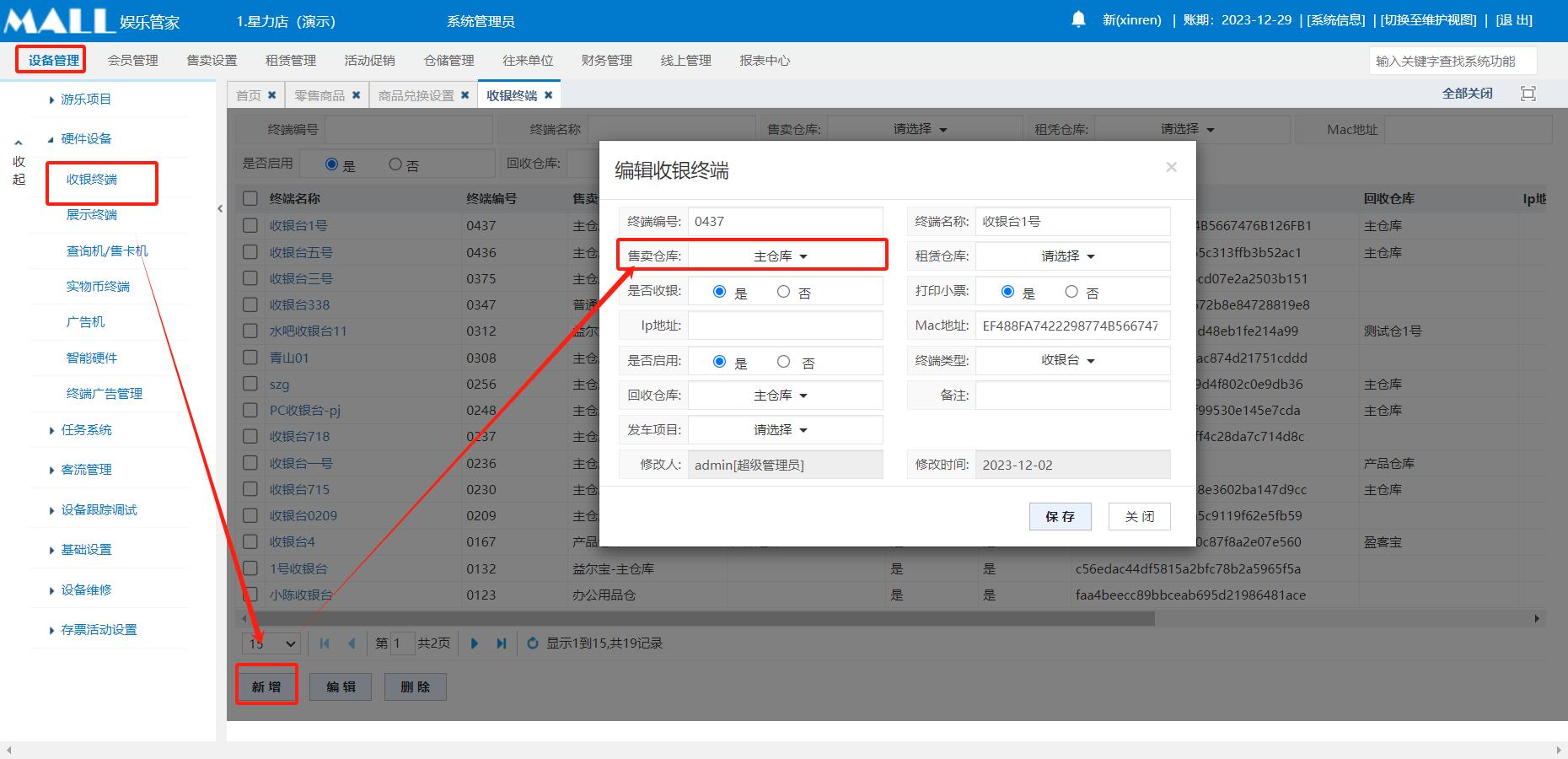This screenshot has height=759, width=1568.
Task: Switch to the 零售商品 tab
Action: click(320, 95)
